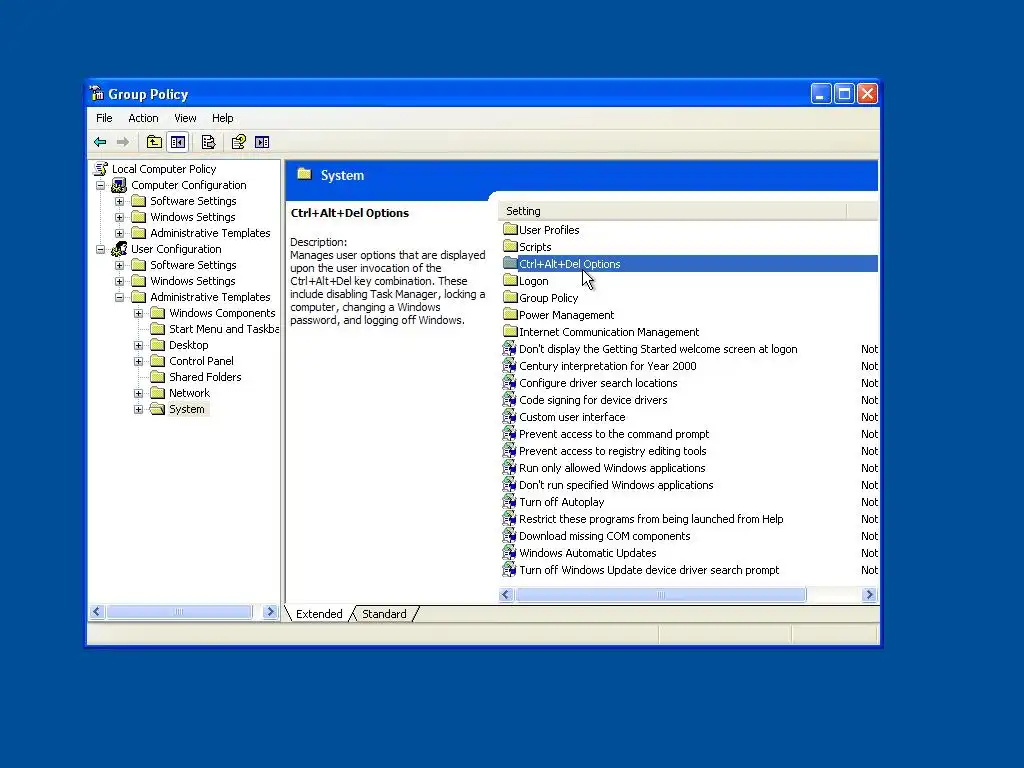
Task: Expand Administrative Templates under Computer Configuration
Action: tap(120, 233)
